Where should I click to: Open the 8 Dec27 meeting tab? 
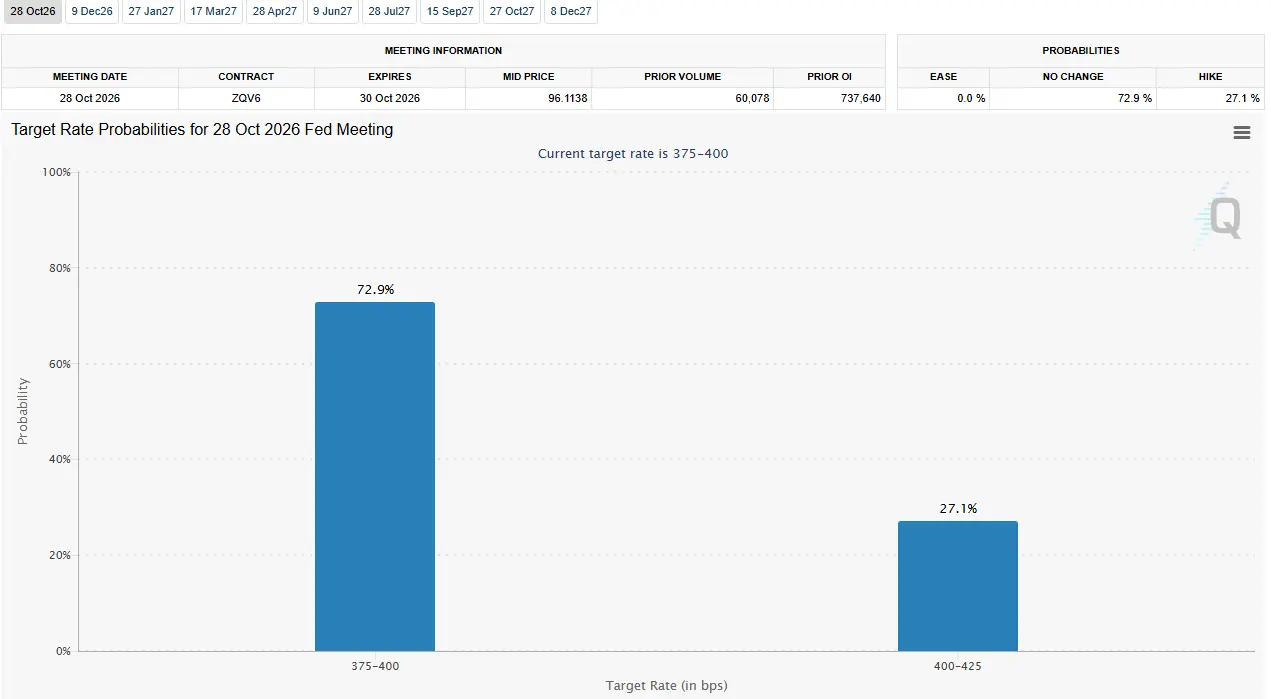571,11
